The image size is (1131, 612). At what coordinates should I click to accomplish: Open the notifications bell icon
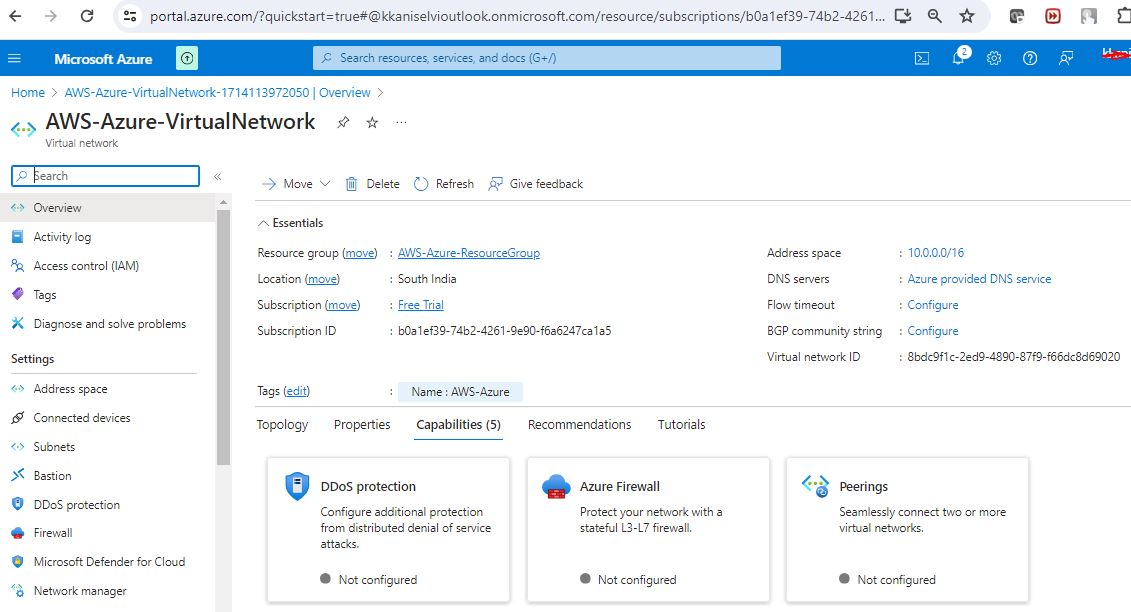[958, 58]
